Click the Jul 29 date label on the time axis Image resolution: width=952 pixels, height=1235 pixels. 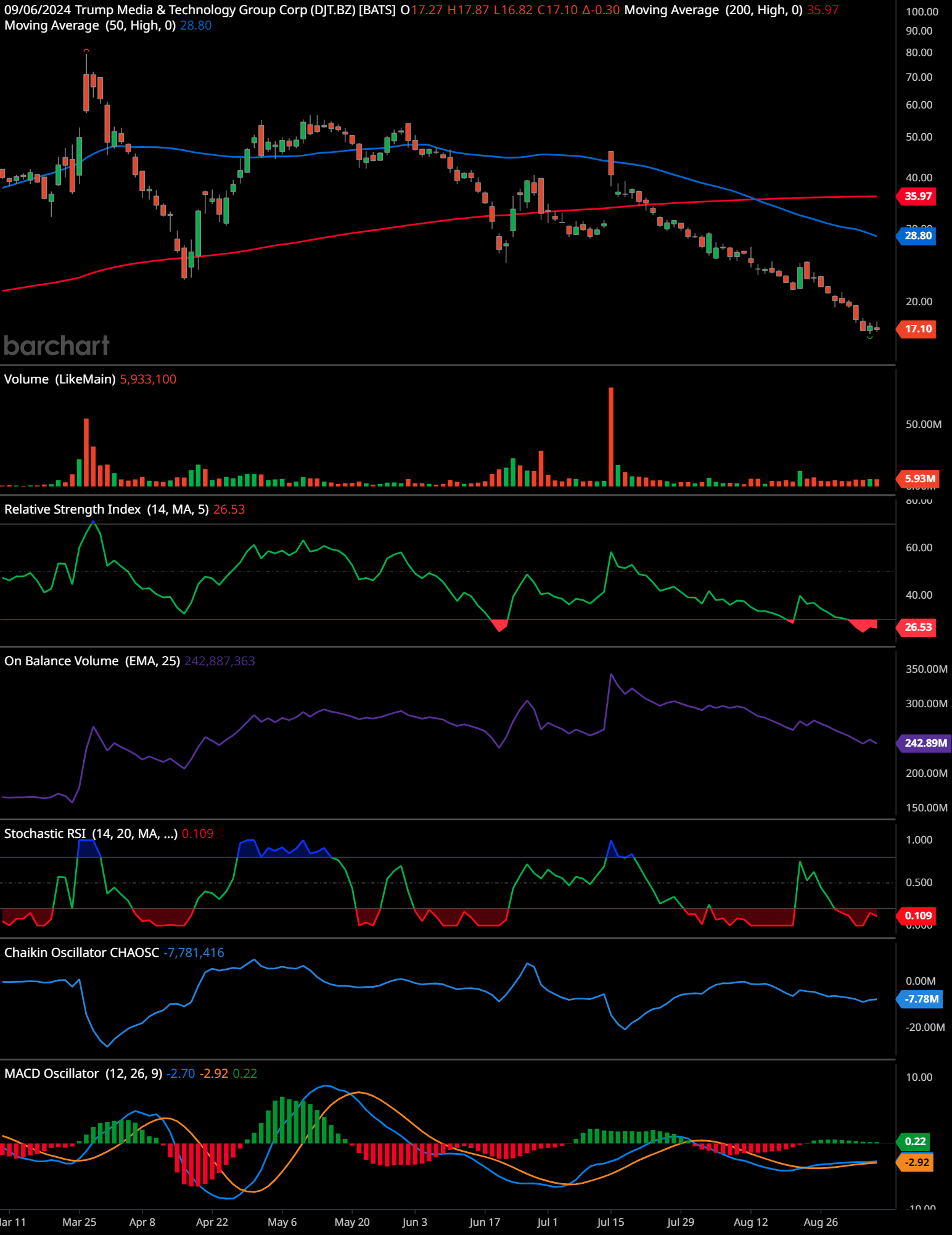(x=681, y=1222)
